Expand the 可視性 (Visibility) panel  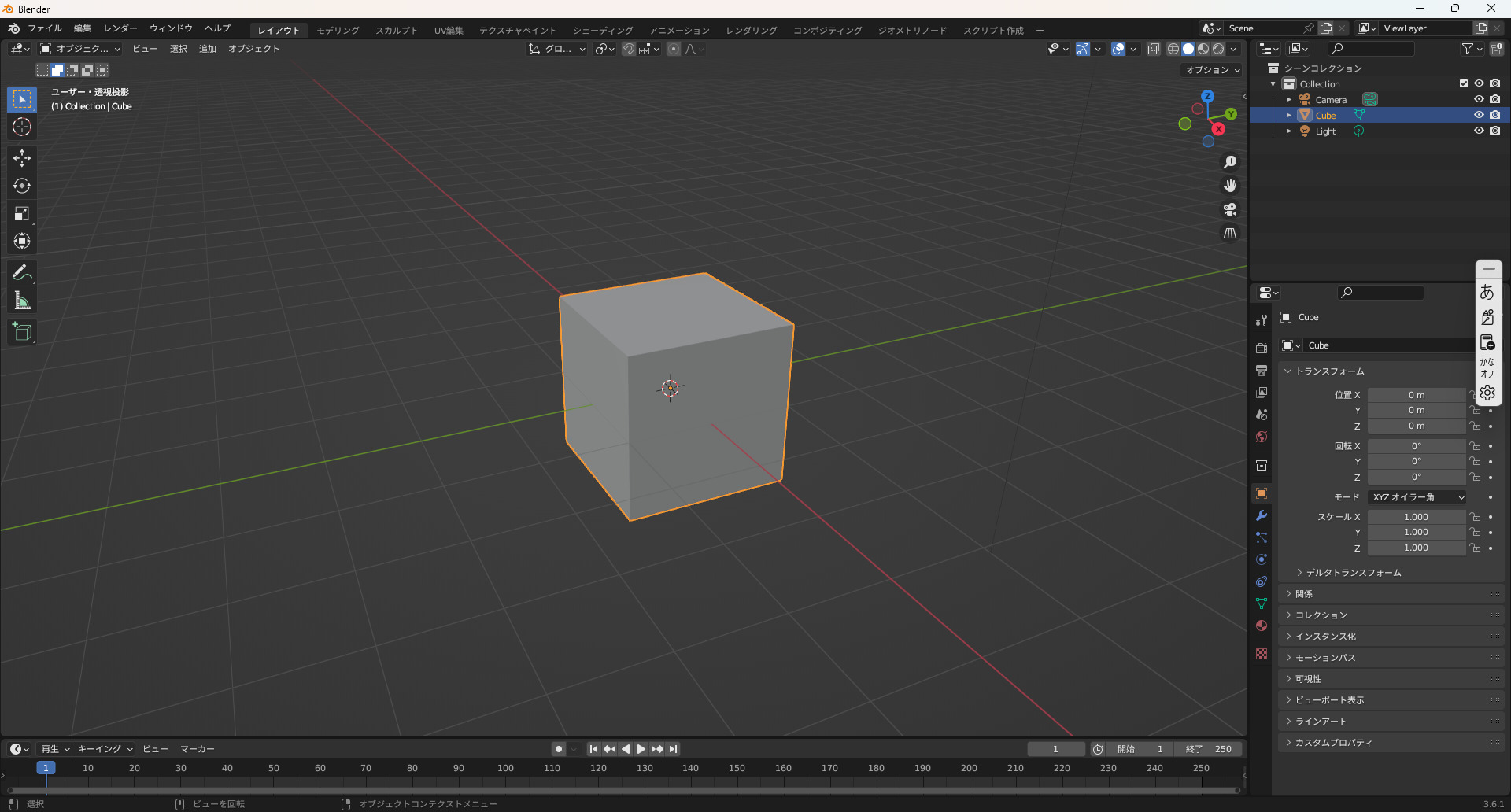[x=1391, y=679]
